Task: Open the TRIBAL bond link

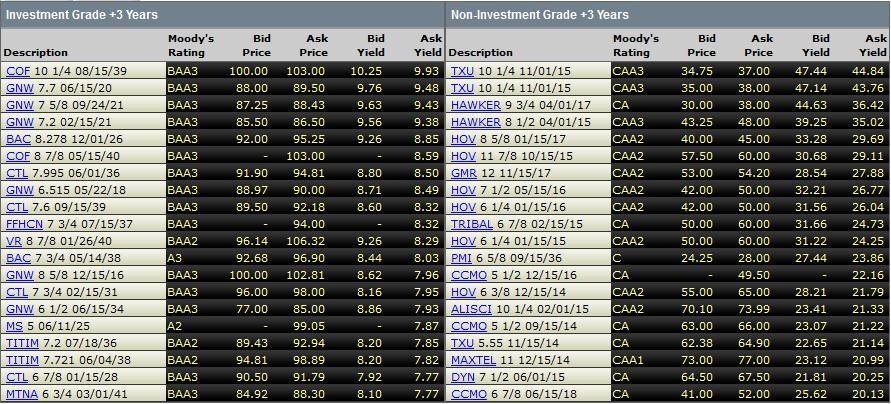Action: [x=472, y=224]
